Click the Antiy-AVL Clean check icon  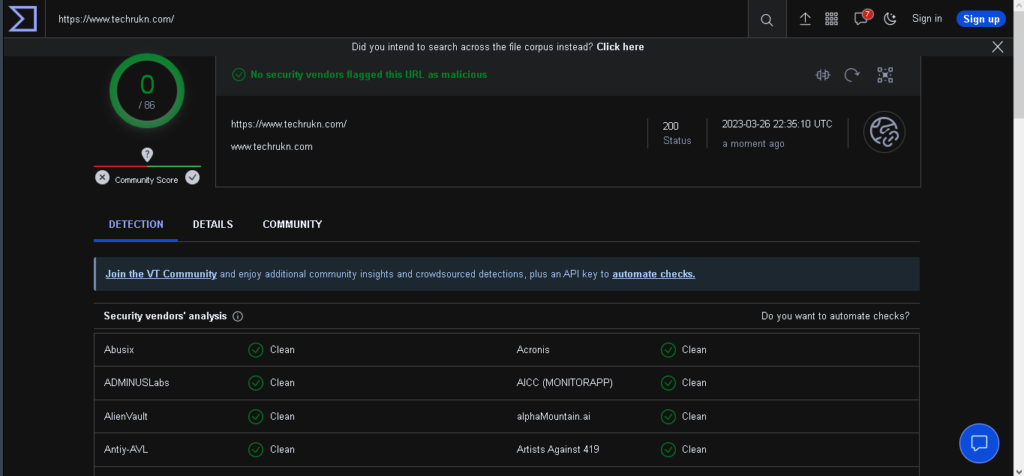point(255,450)
